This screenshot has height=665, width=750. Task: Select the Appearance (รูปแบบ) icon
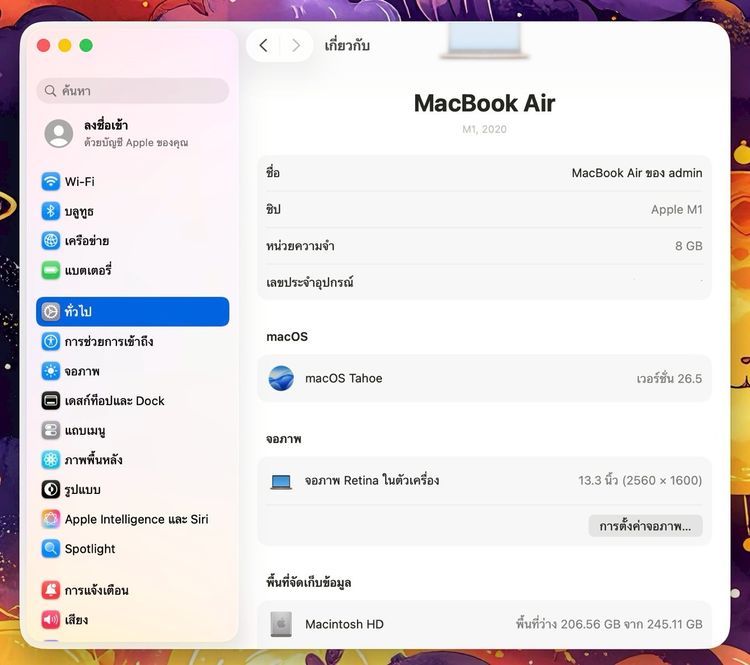[50, 489]
